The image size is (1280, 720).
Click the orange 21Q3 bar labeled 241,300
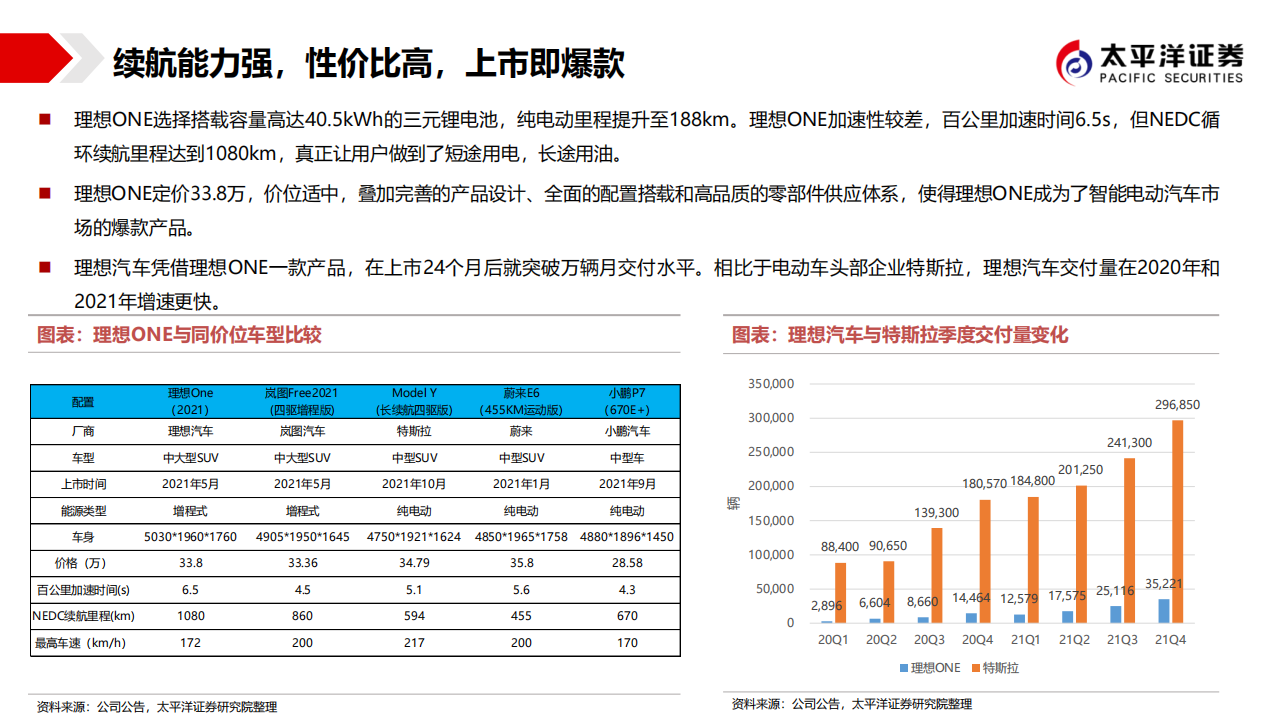click(x=1128, y=540)
